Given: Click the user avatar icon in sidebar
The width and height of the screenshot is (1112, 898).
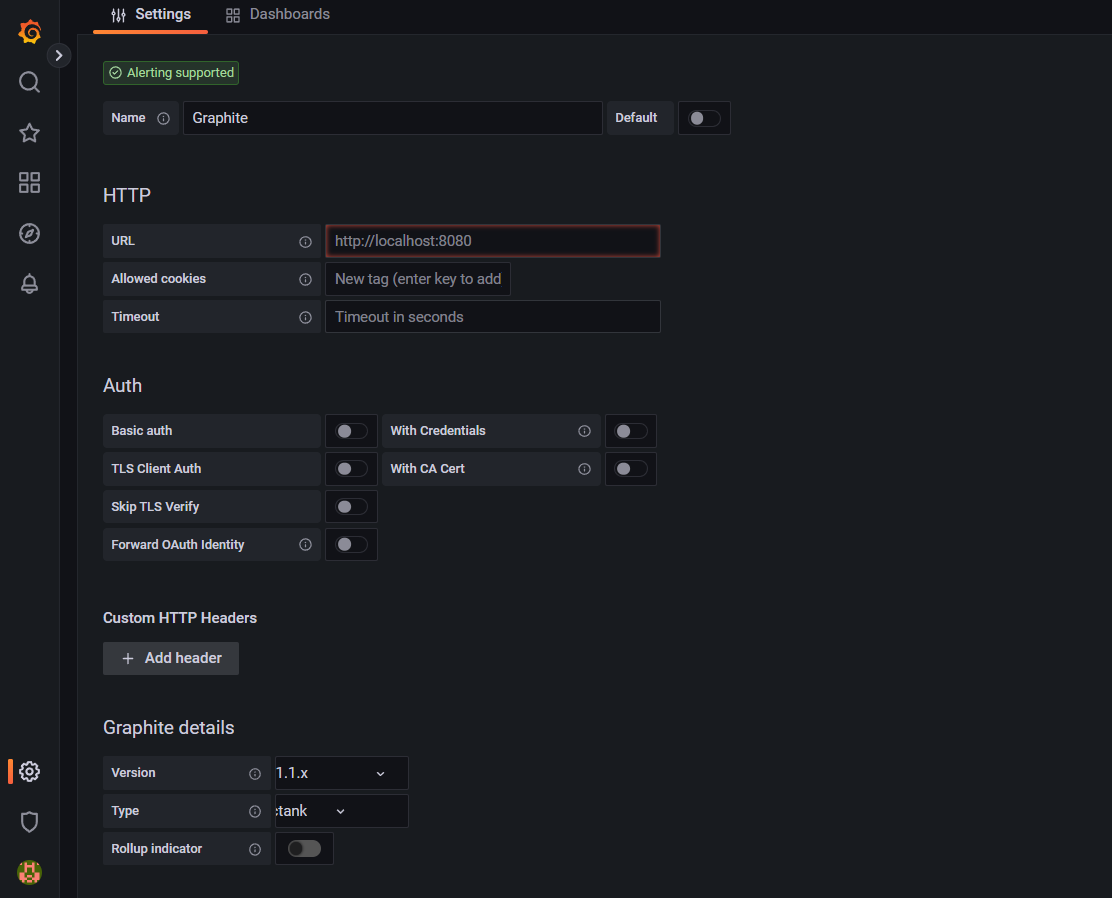Looking at the screenshot, I should click(29, 872).
